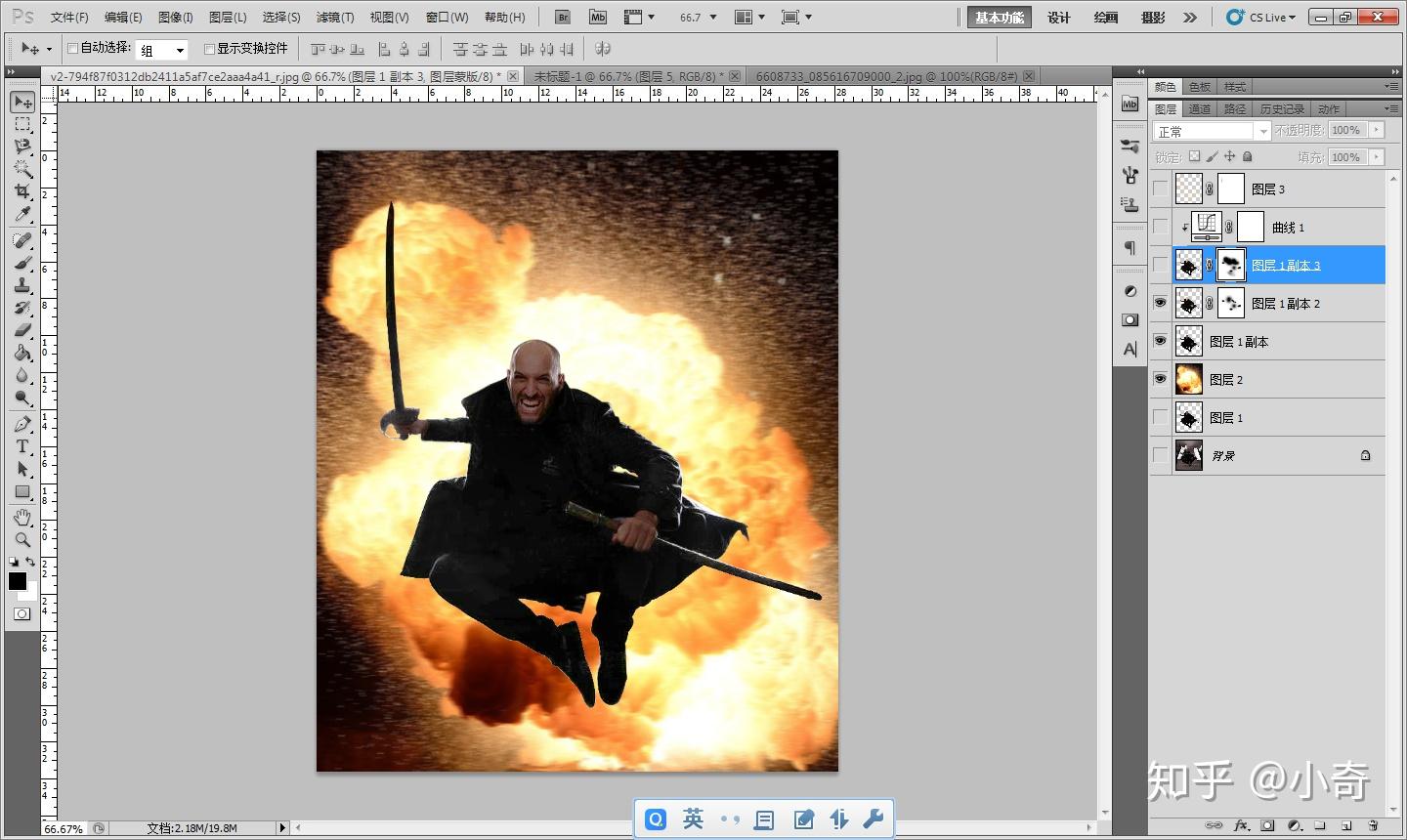Switch to the 设计 workspace
Viewport: 1407px width, 840px height.
tap(1058, 18)
